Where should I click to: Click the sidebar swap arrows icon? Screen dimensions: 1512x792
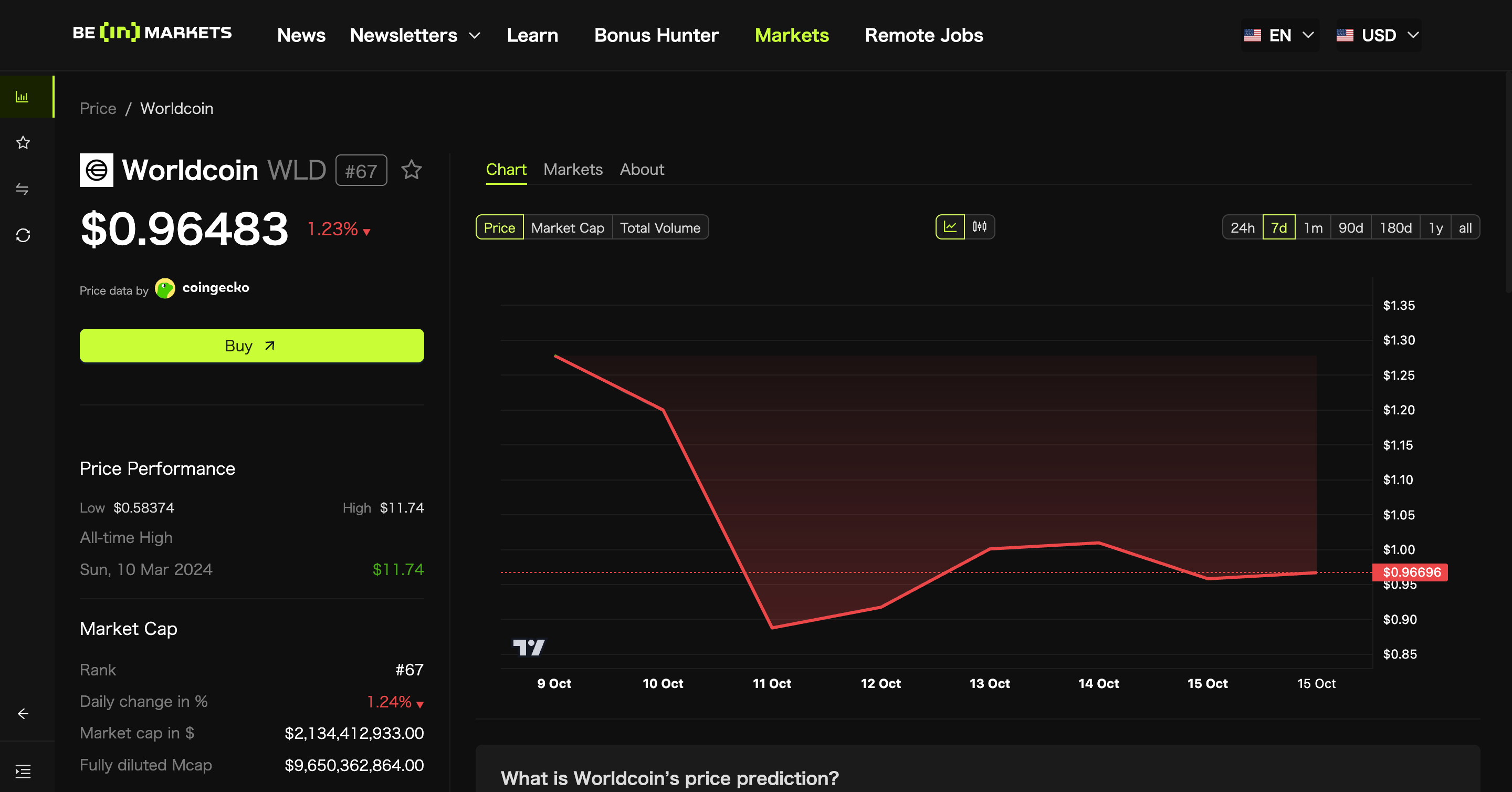coord(22,189)
